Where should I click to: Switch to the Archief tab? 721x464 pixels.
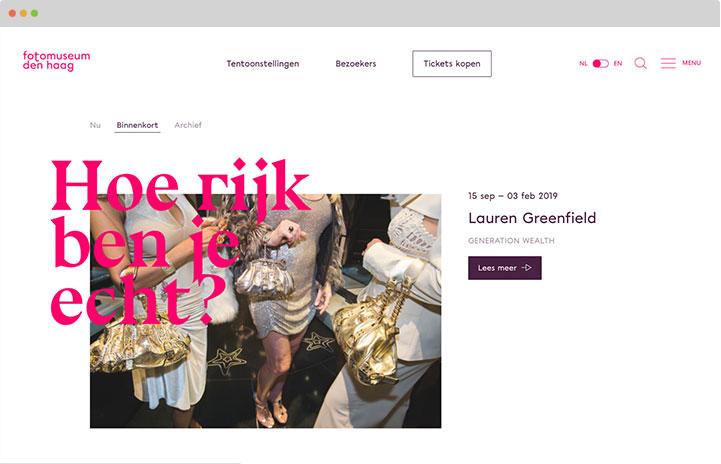click(188, 125)
